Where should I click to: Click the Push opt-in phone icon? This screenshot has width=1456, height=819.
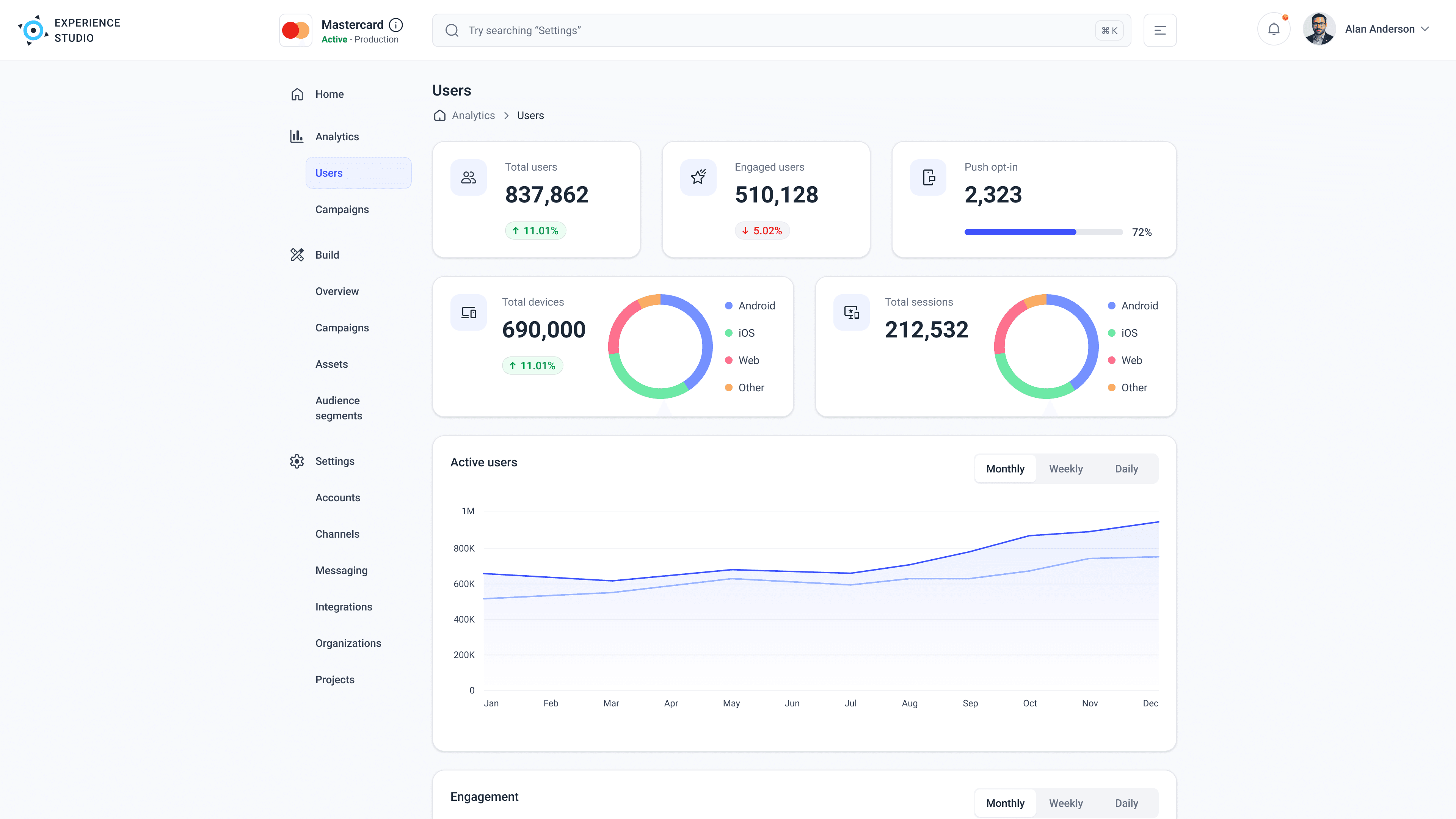[x=928, y=177]
